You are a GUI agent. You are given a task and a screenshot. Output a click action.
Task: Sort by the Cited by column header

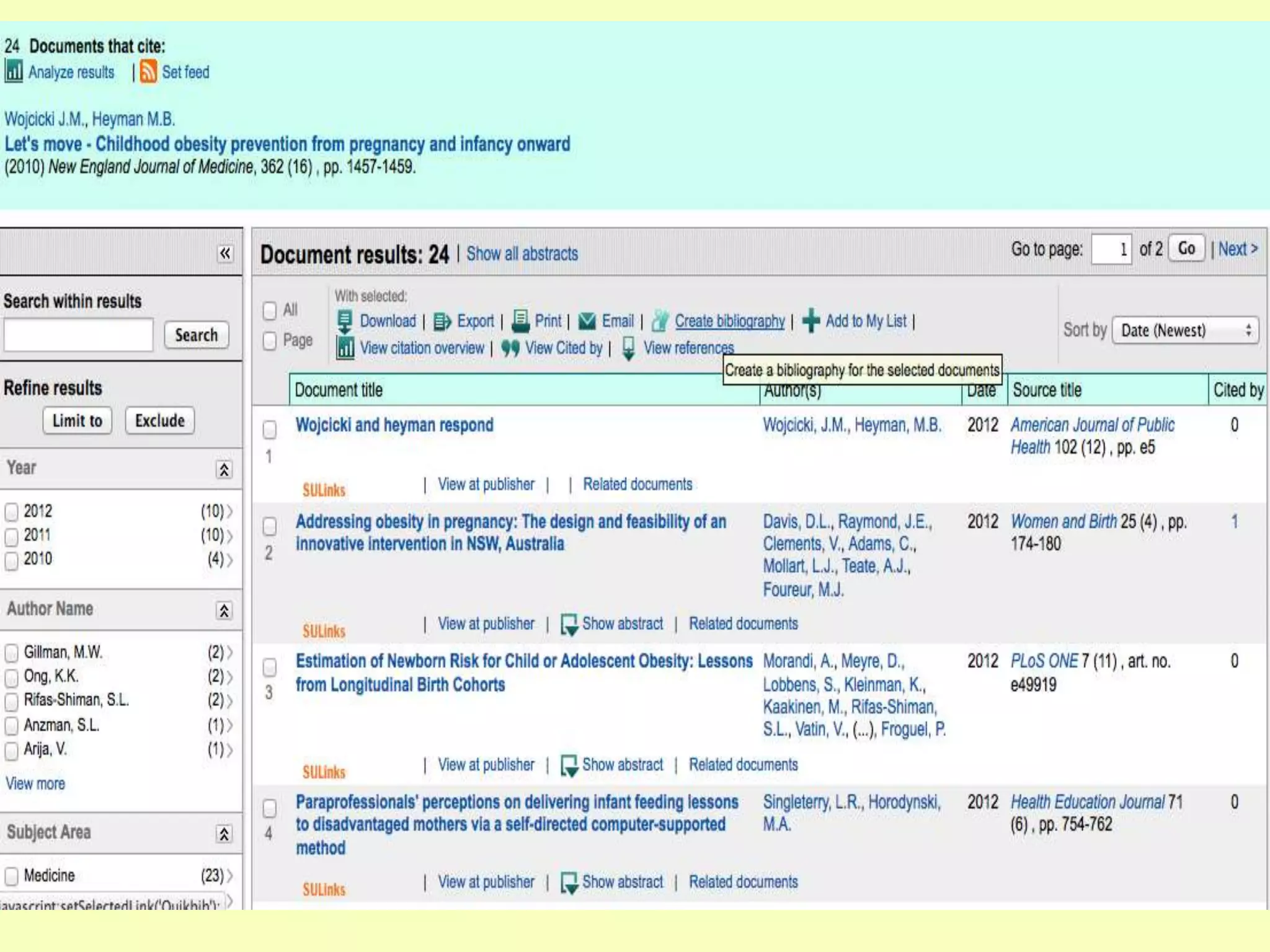point(1238,390)
